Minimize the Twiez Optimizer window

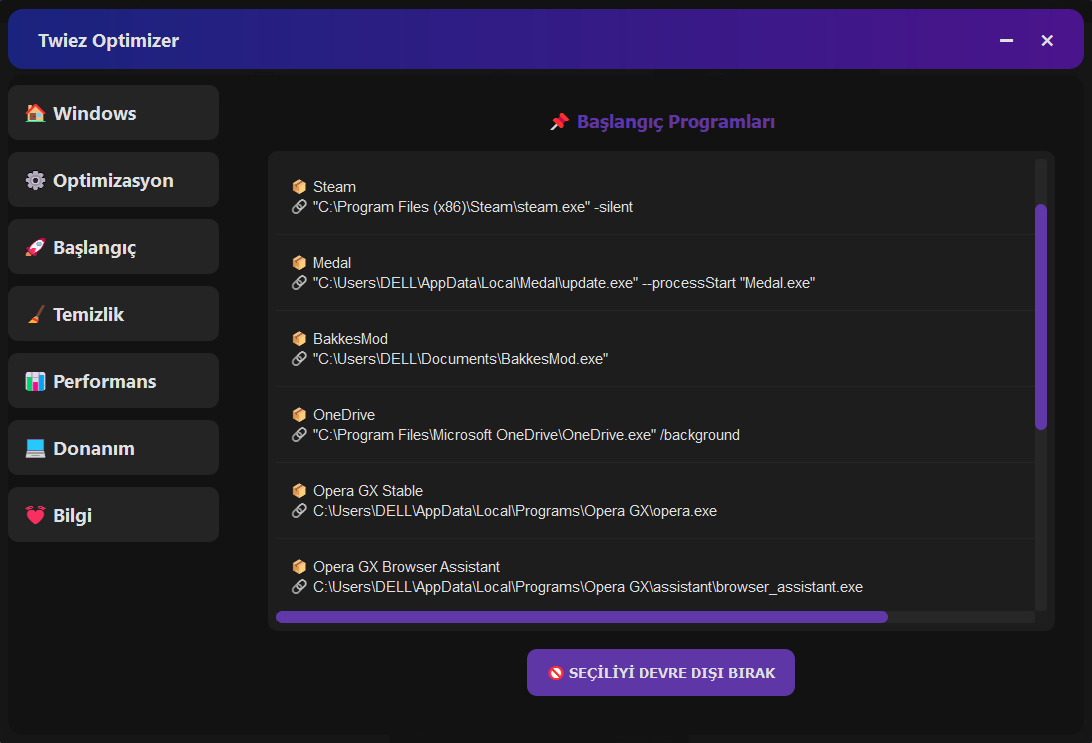coord(1006,40)
